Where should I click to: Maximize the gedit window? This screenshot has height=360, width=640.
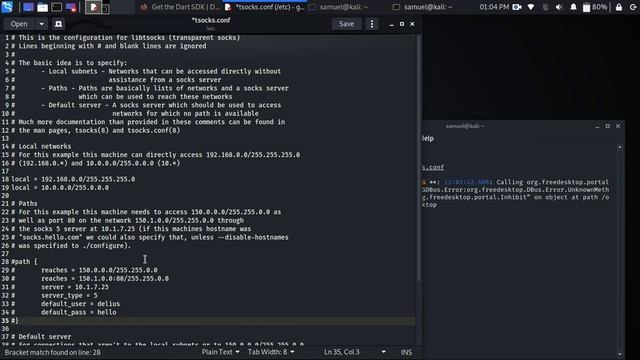[402, 24]
